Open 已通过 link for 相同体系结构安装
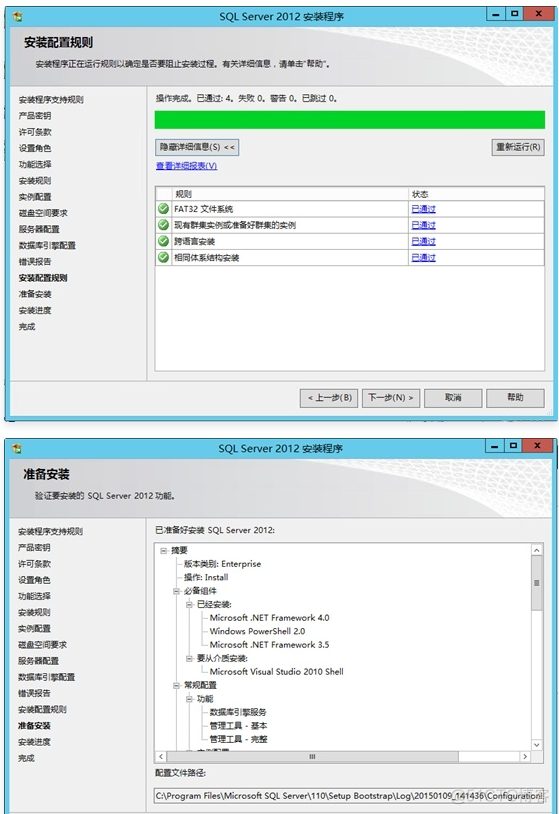559x814 pixels. pos(424,257)
